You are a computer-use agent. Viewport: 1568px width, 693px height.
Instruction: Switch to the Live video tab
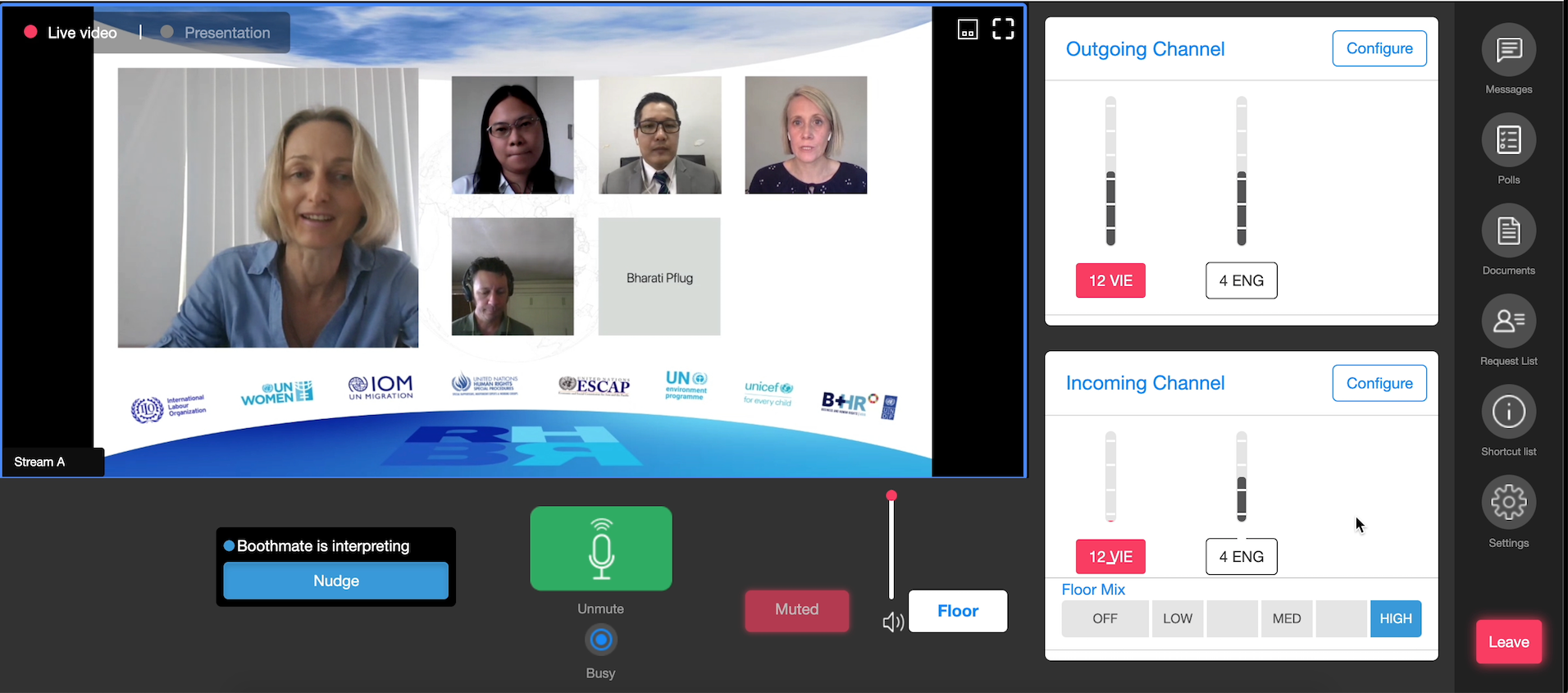point(81,33)
